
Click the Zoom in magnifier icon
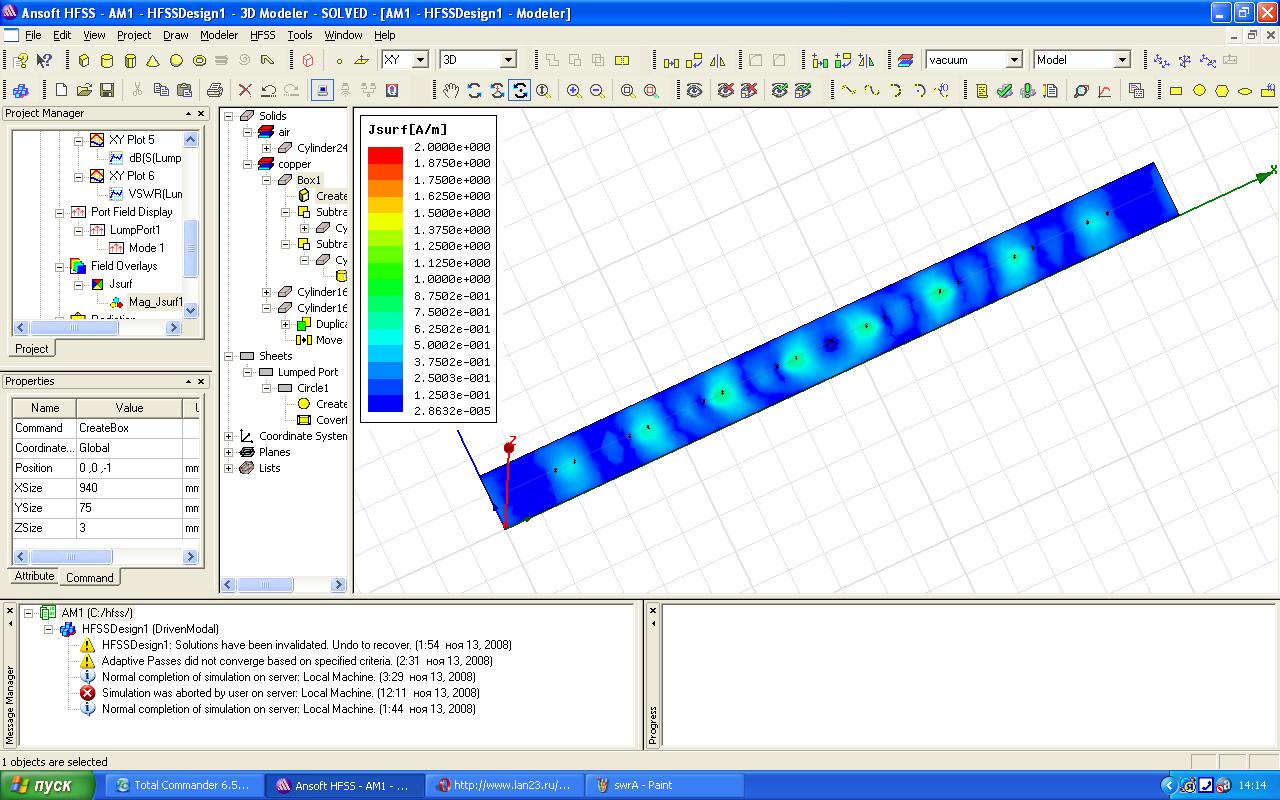(574, 91)
